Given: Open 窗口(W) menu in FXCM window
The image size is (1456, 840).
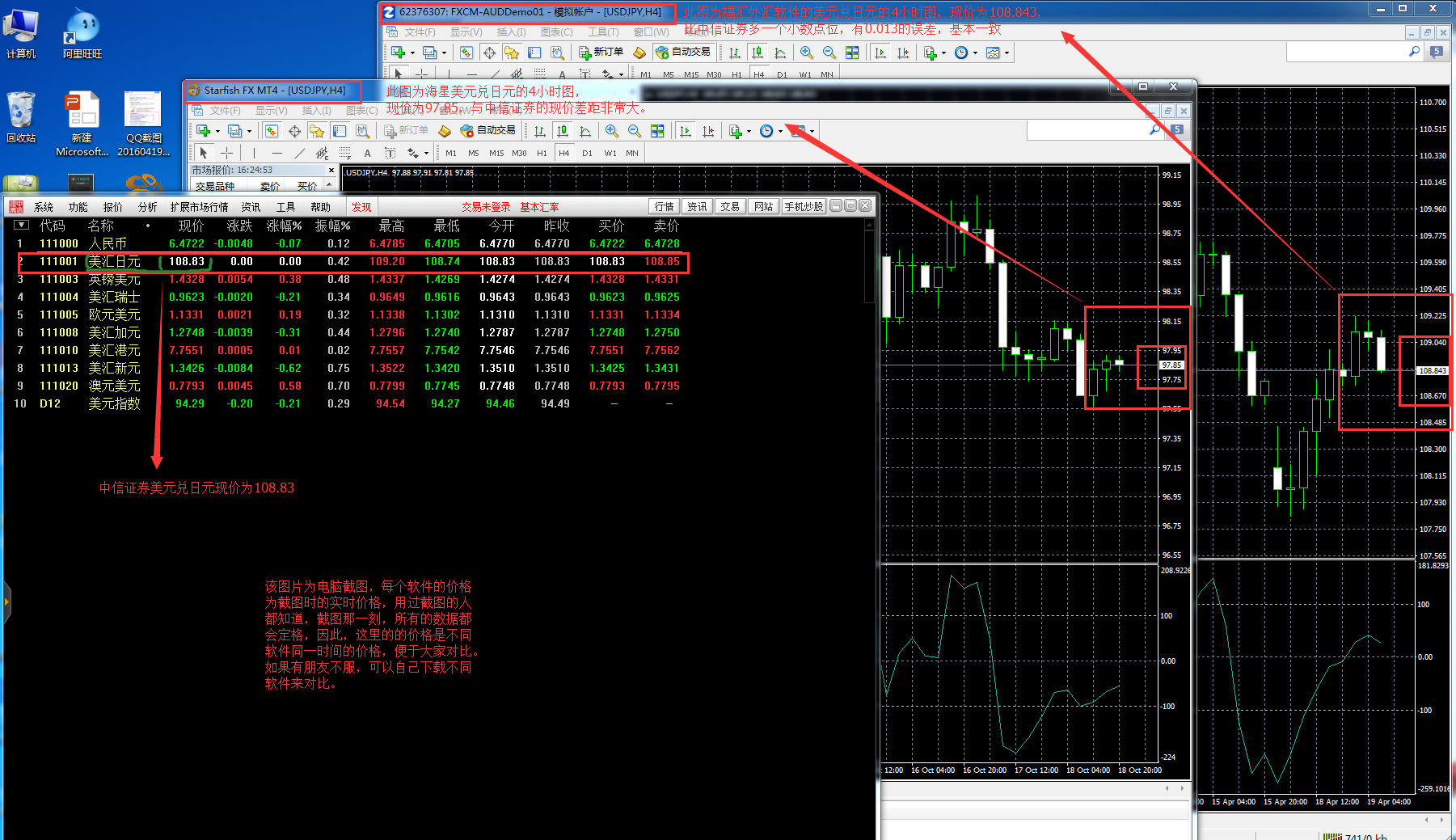Looking at the screenshot, I should (651, 32).
